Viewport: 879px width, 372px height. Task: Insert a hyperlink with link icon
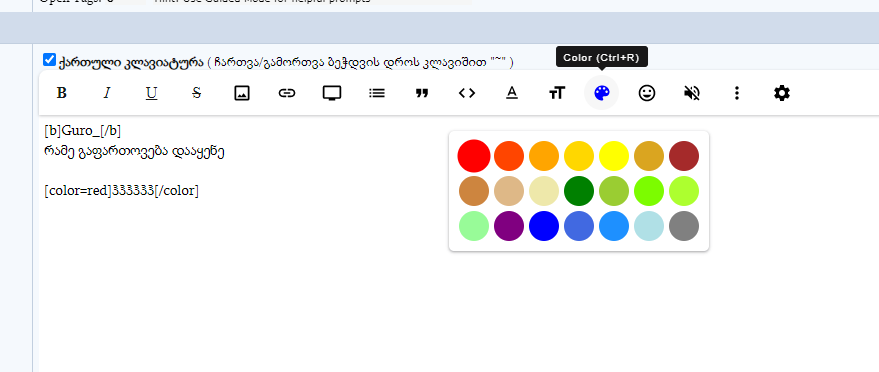pos(286,93)
